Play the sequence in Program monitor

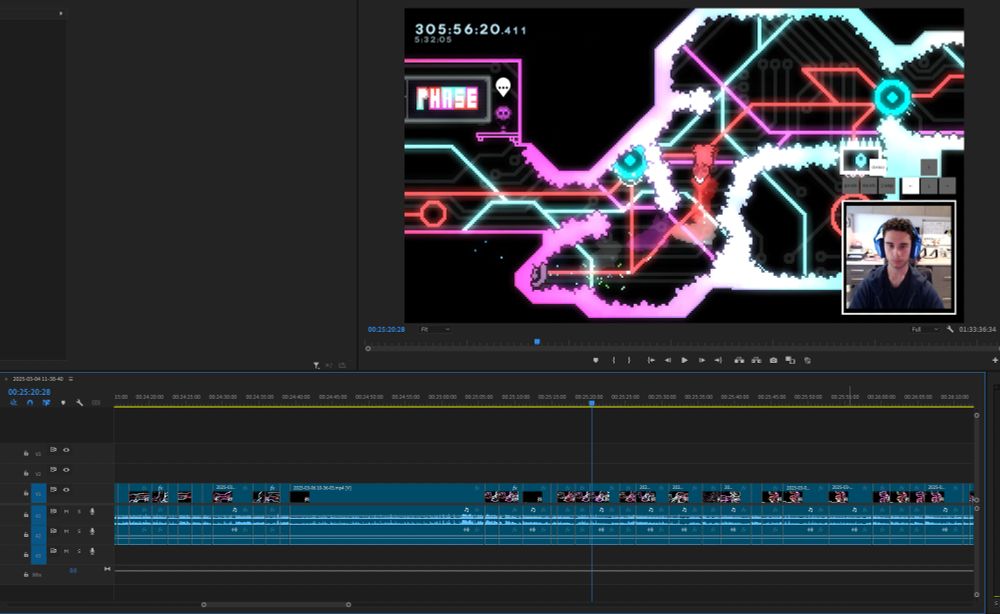click(x=684, y=360)
